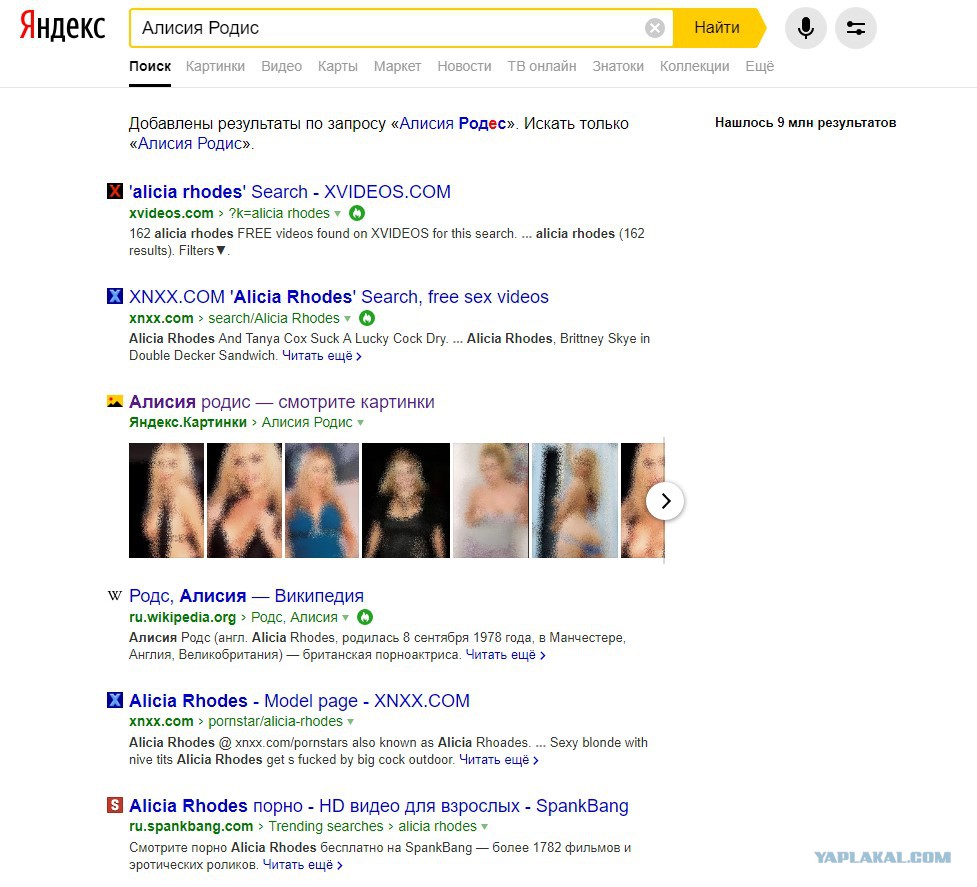Screen dimensions: 977x887
Task: Open the Trending searches breadcrumb link
Action: 326,826
